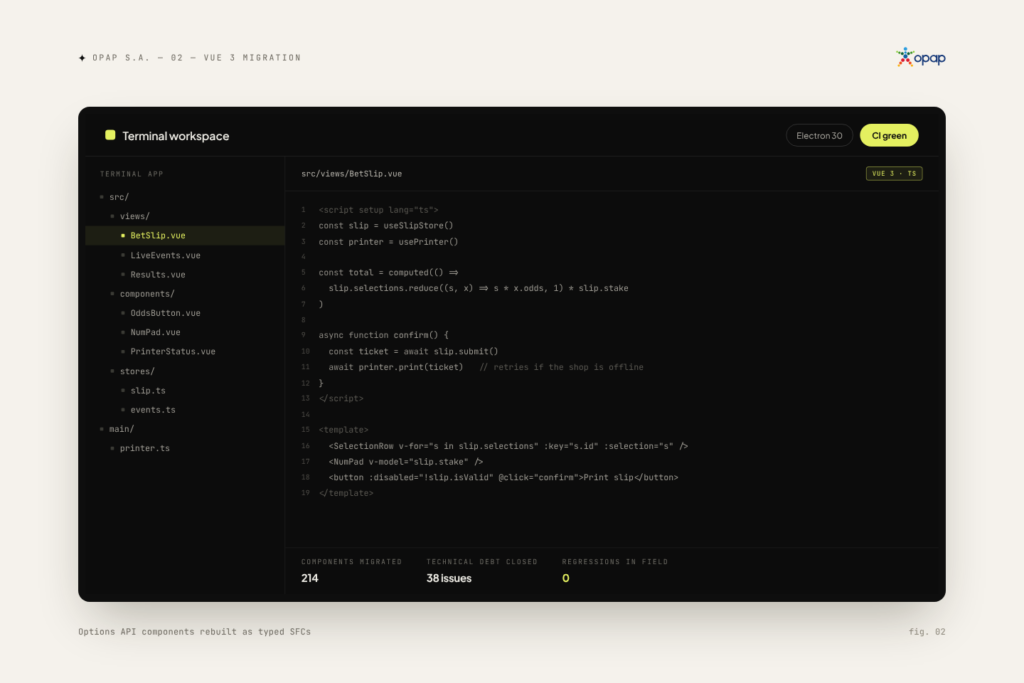Image resolution: width=1024 pixels, height=683 pixels.
Task: Click the Terminal workspace title
Action: [x=176, y=136]
